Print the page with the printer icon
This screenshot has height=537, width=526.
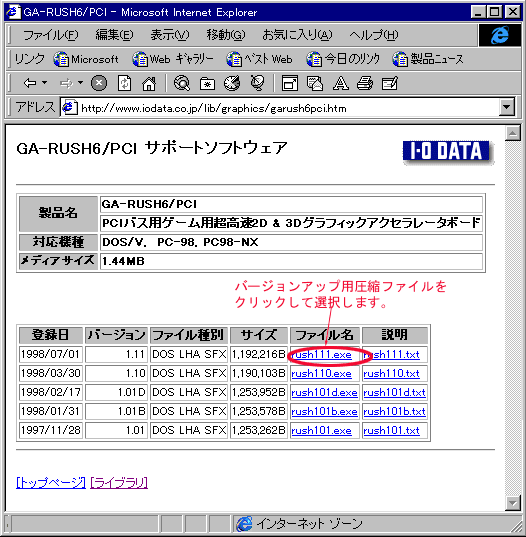[365, 83]
